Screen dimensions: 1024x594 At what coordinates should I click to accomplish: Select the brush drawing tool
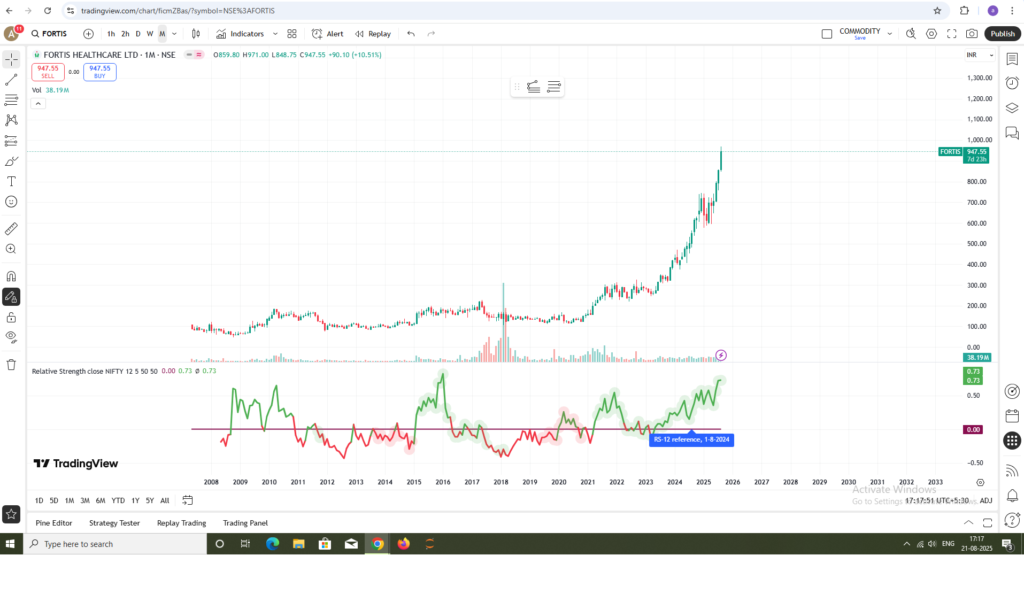pyautogui.click(x=11, y=161)
